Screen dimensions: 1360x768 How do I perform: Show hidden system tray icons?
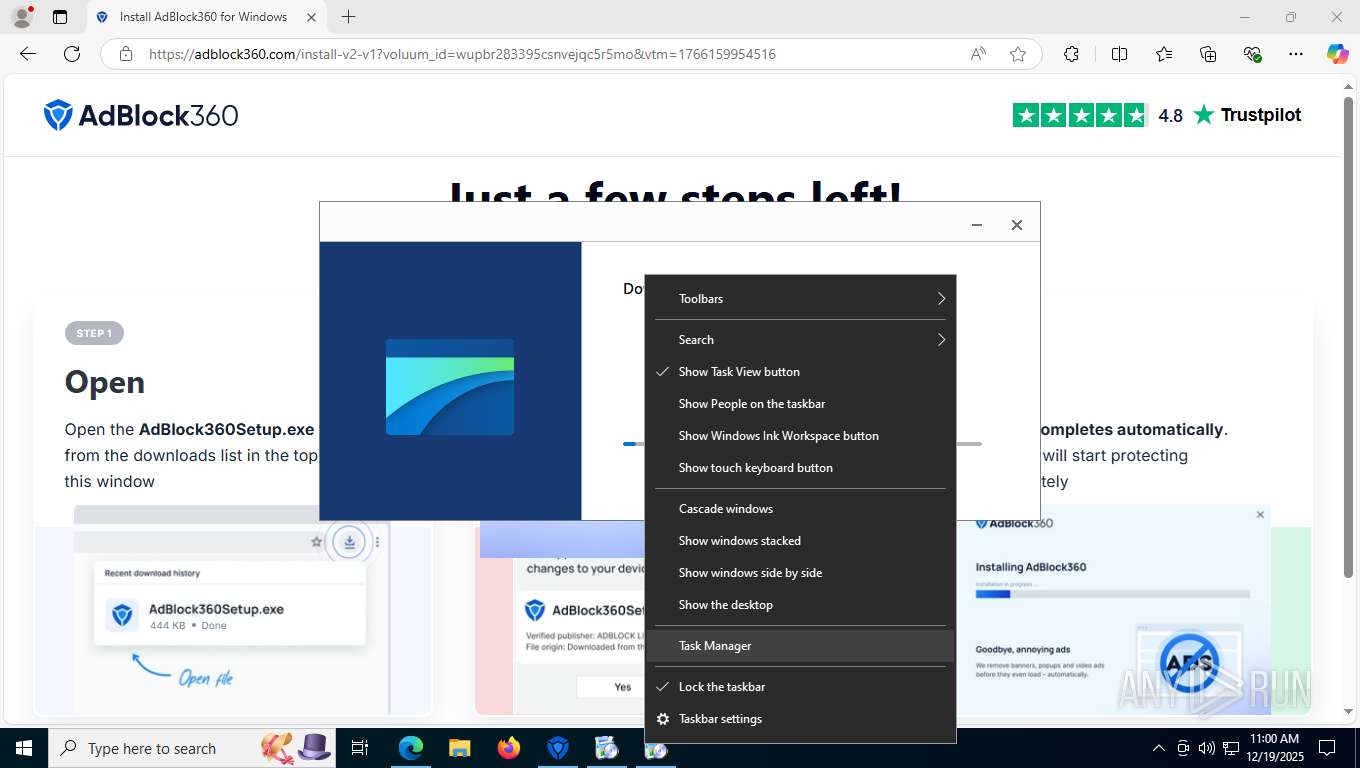point(1159,748)
